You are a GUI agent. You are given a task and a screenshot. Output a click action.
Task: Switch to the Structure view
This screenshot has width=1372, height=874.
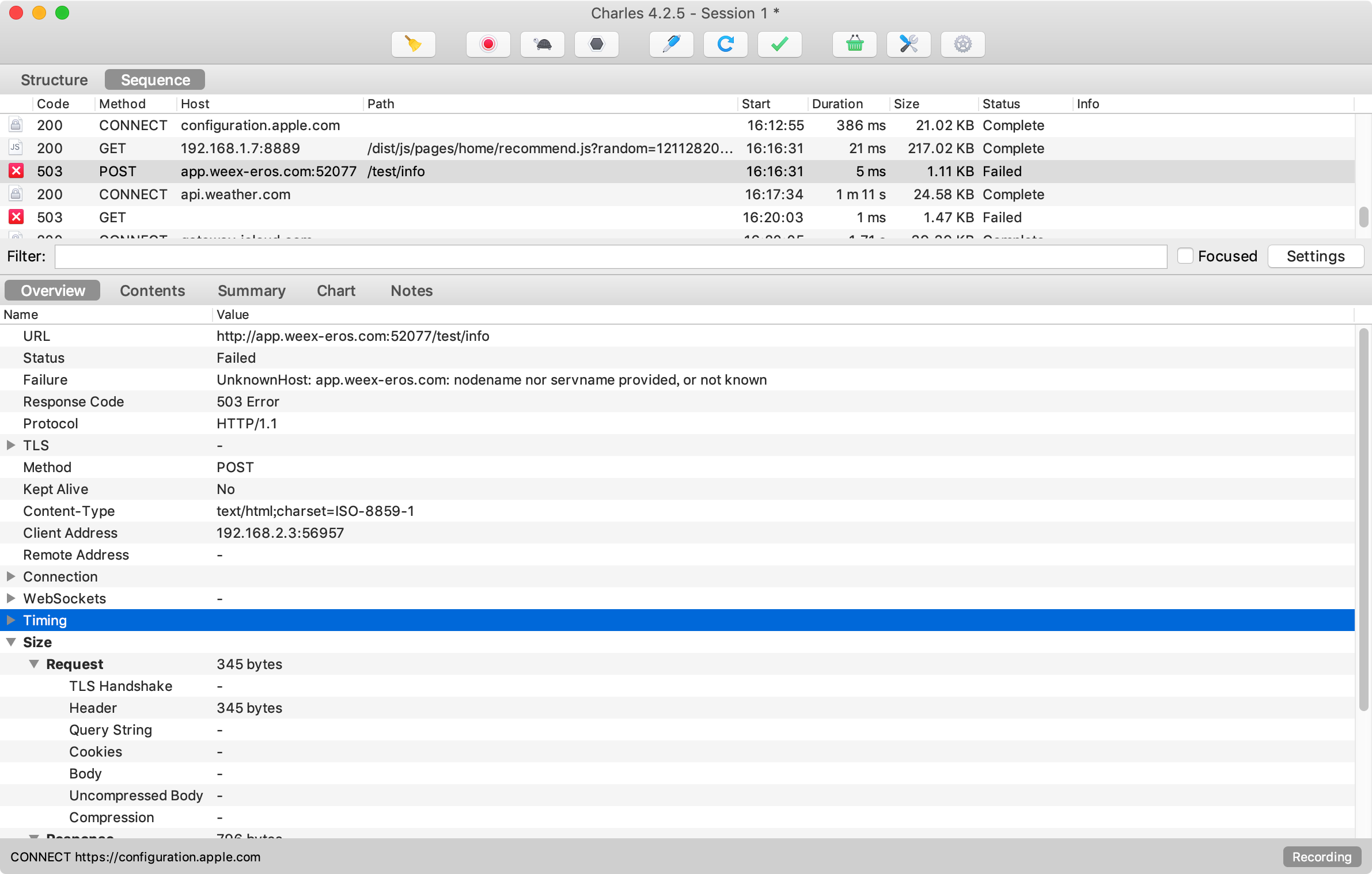click(54, 79)
